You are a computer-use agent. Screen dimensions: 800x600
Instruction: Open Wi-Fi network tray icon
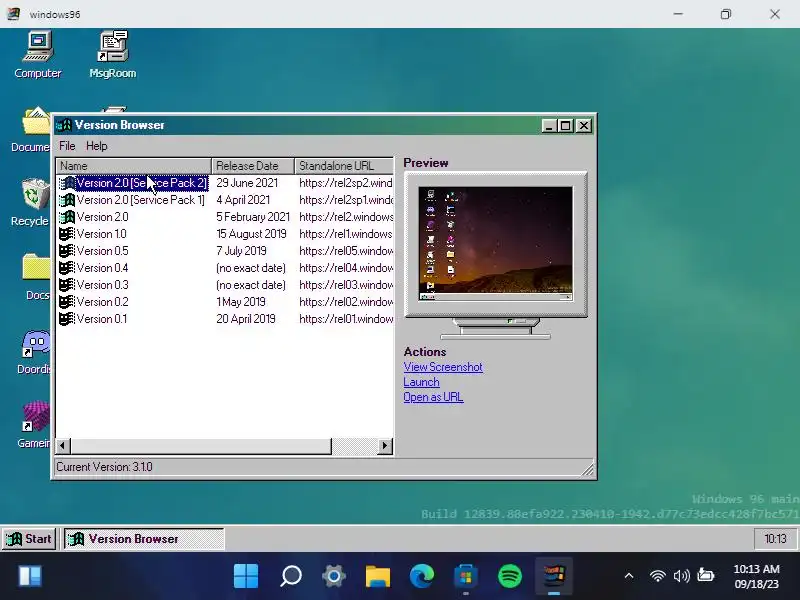point(658,576)
